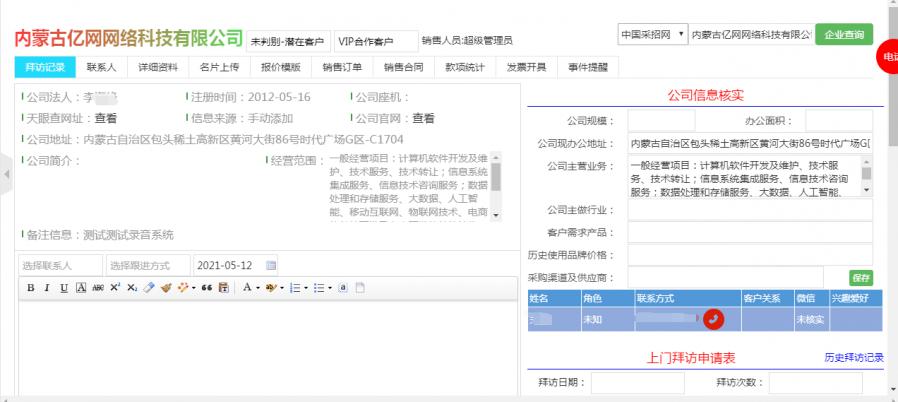The height and width of the screenshot is (402, 898).
Task: Apply strikethrough formatting in the editor
Action: 97,288
